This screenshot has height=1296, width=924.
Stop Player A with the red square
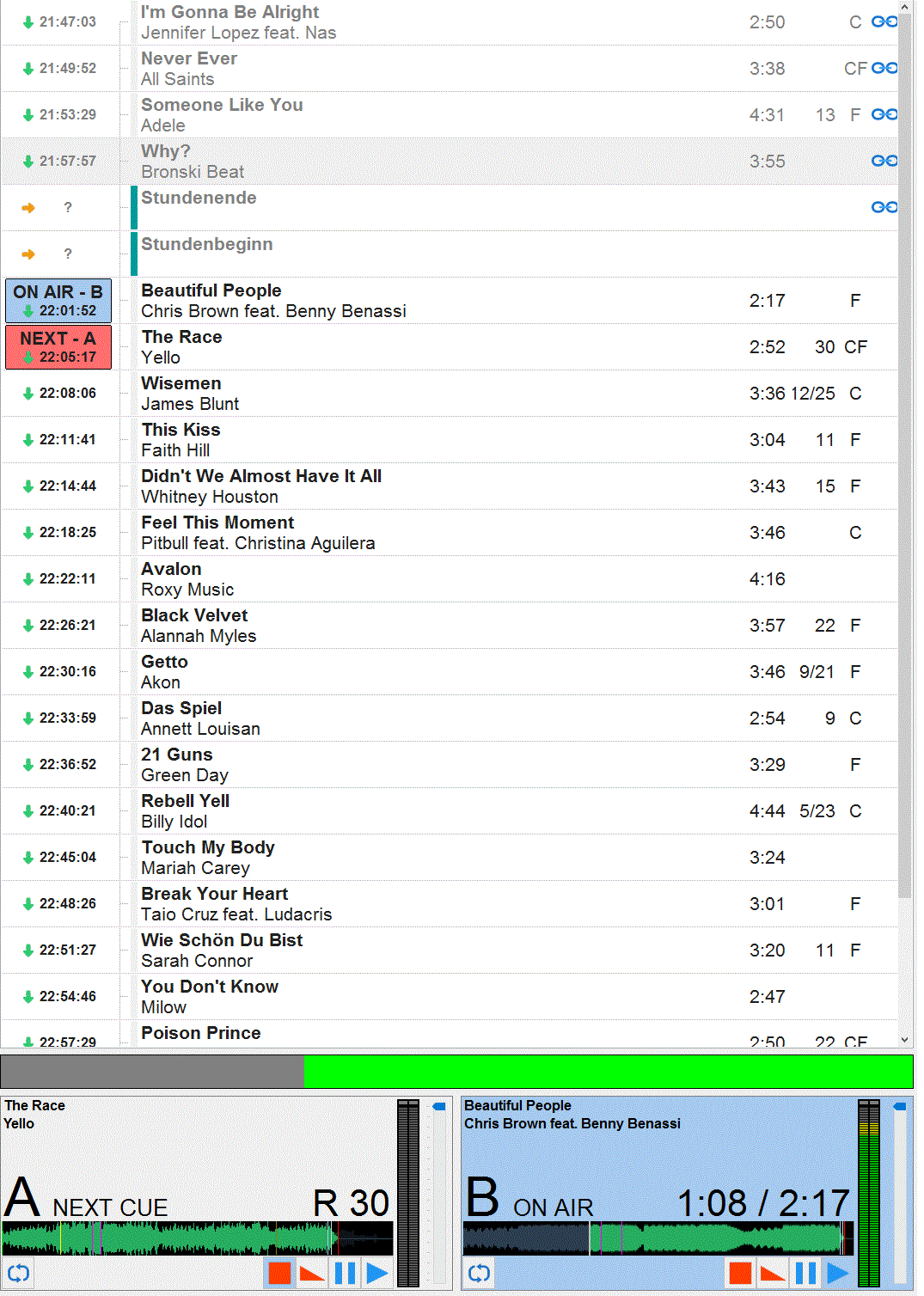click(279, 1272)
